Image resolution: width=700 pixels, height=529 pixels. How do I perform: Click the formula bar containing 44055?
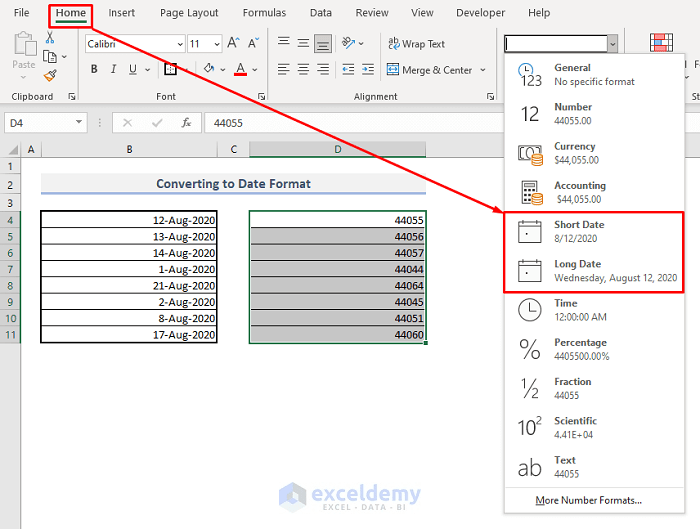pos(354,123)
